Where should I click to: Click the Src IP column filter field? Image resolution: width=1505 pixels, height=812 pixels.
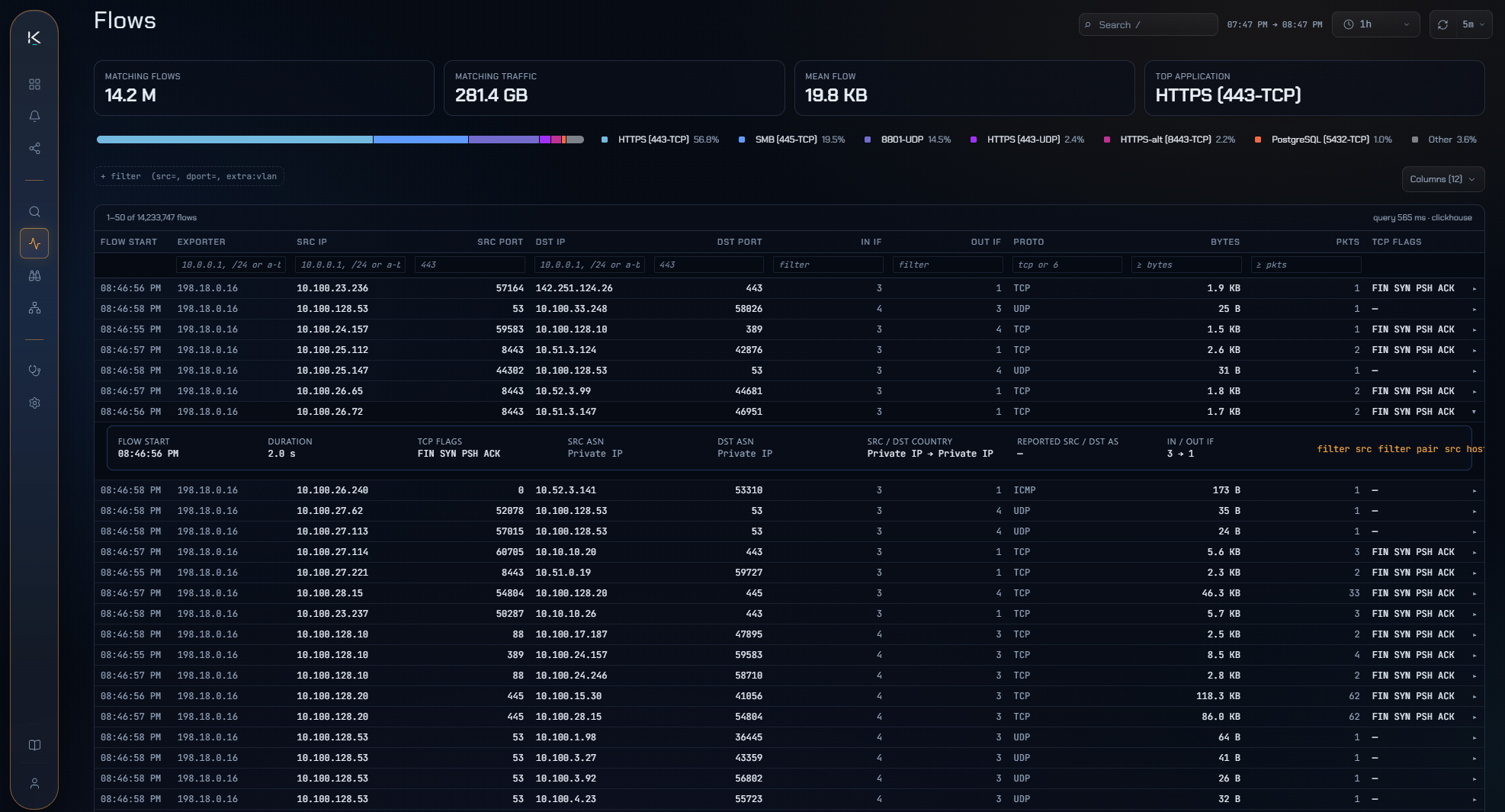click(x=351, y=265)
